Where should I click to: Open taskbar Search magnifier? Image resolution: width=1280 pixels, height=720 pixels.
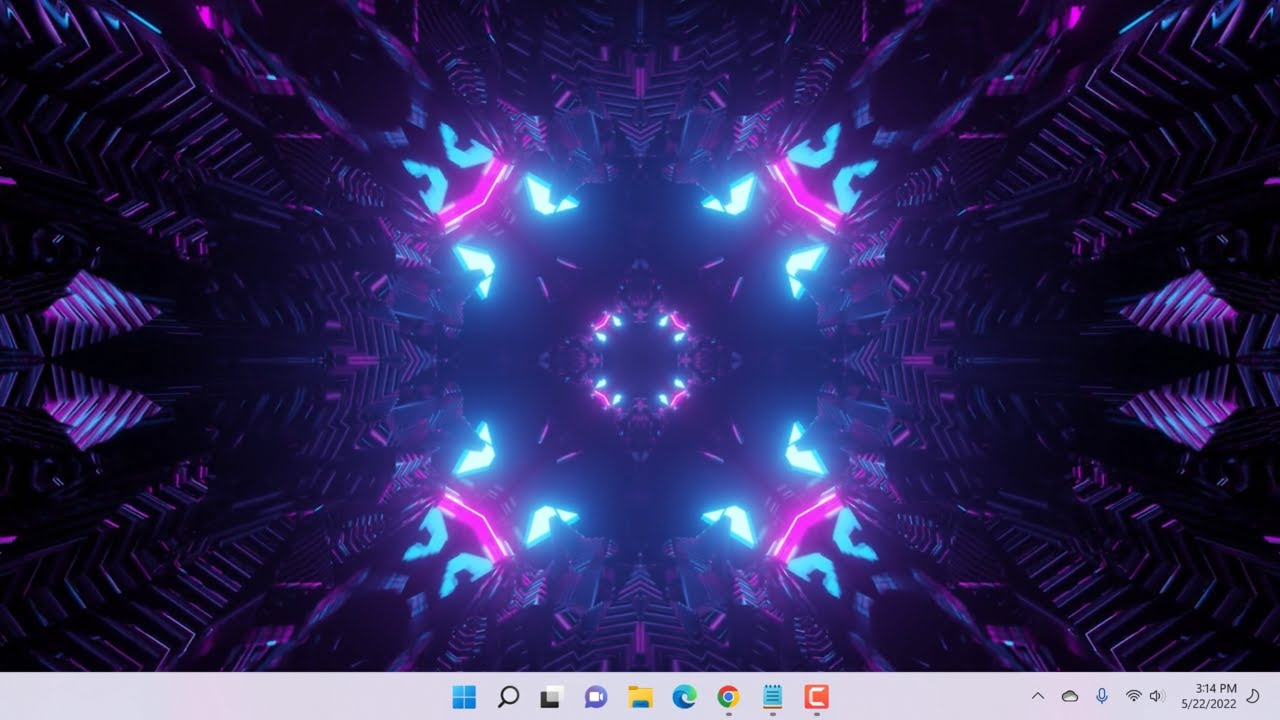508,696
